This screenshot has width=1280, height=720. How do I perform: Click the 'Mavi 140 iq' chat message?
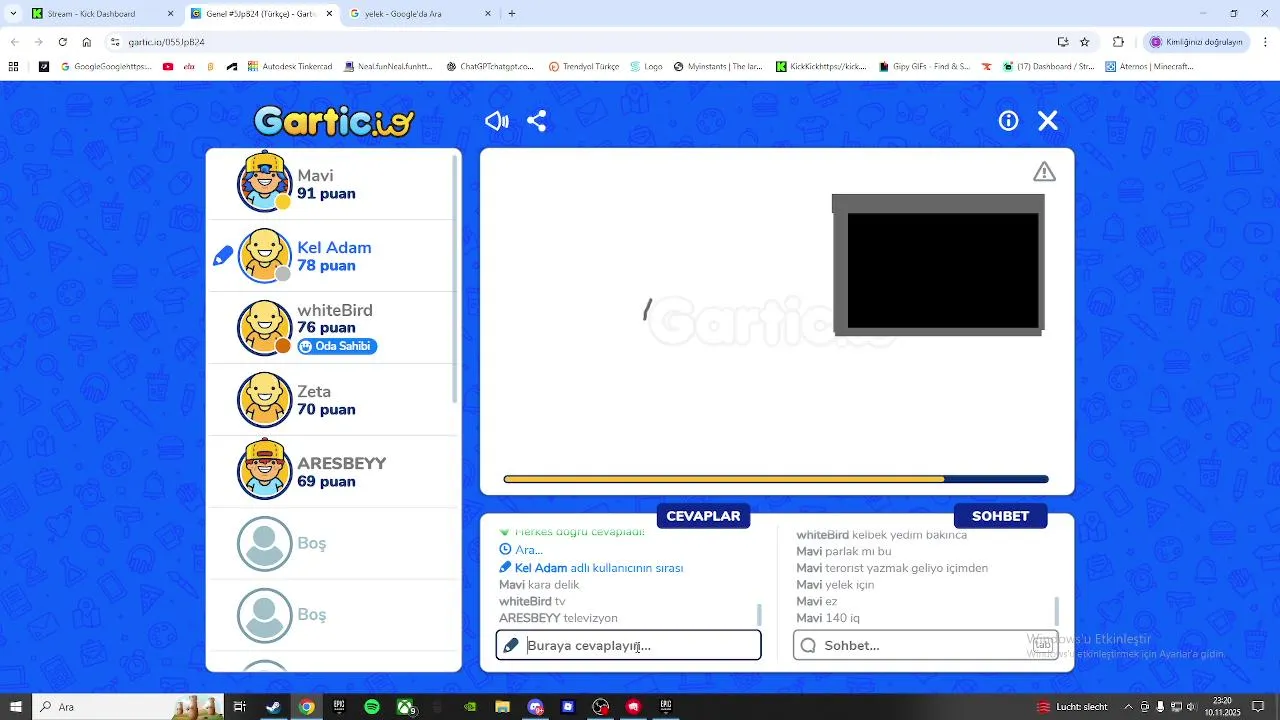click(x=830, y=618)
